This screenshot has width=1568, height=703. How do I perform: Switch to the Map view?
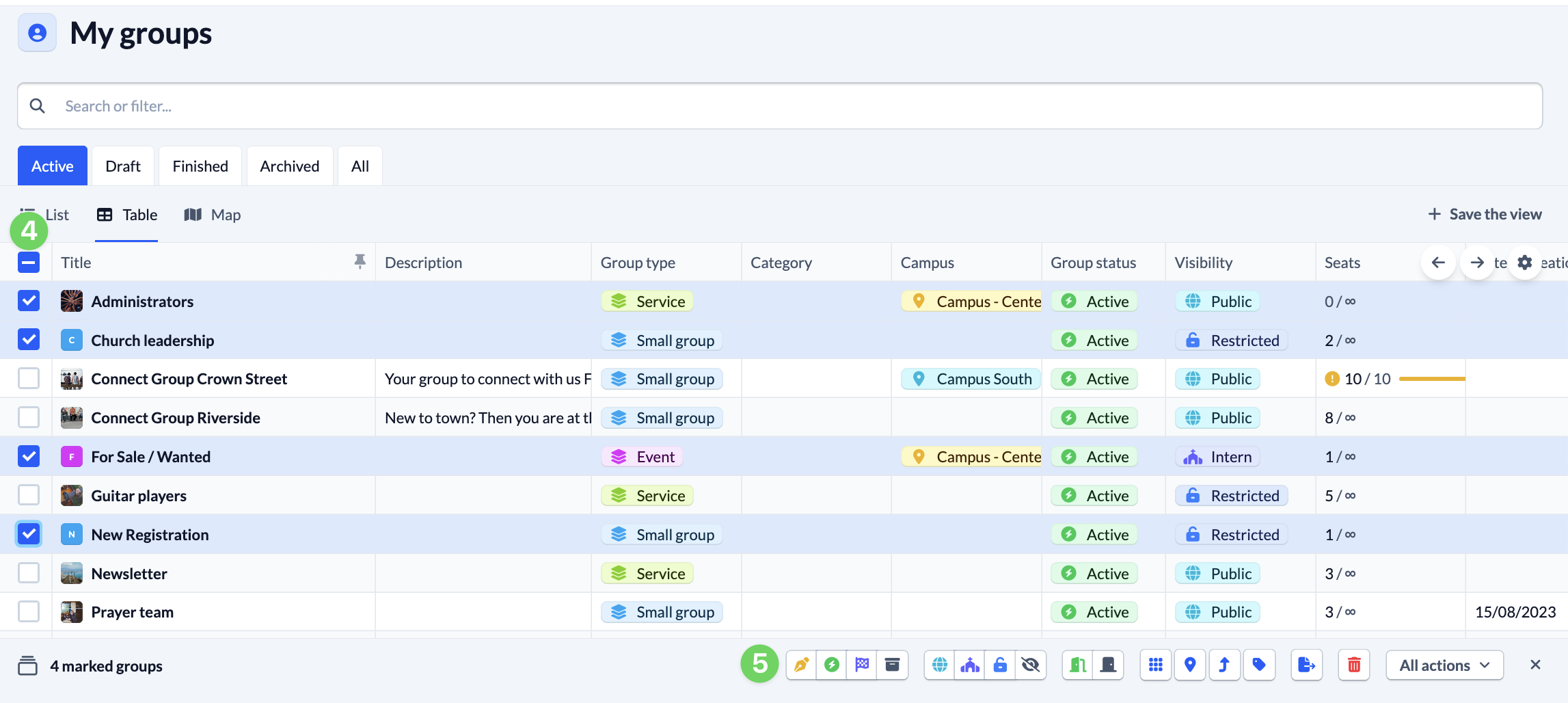point(213,215)
